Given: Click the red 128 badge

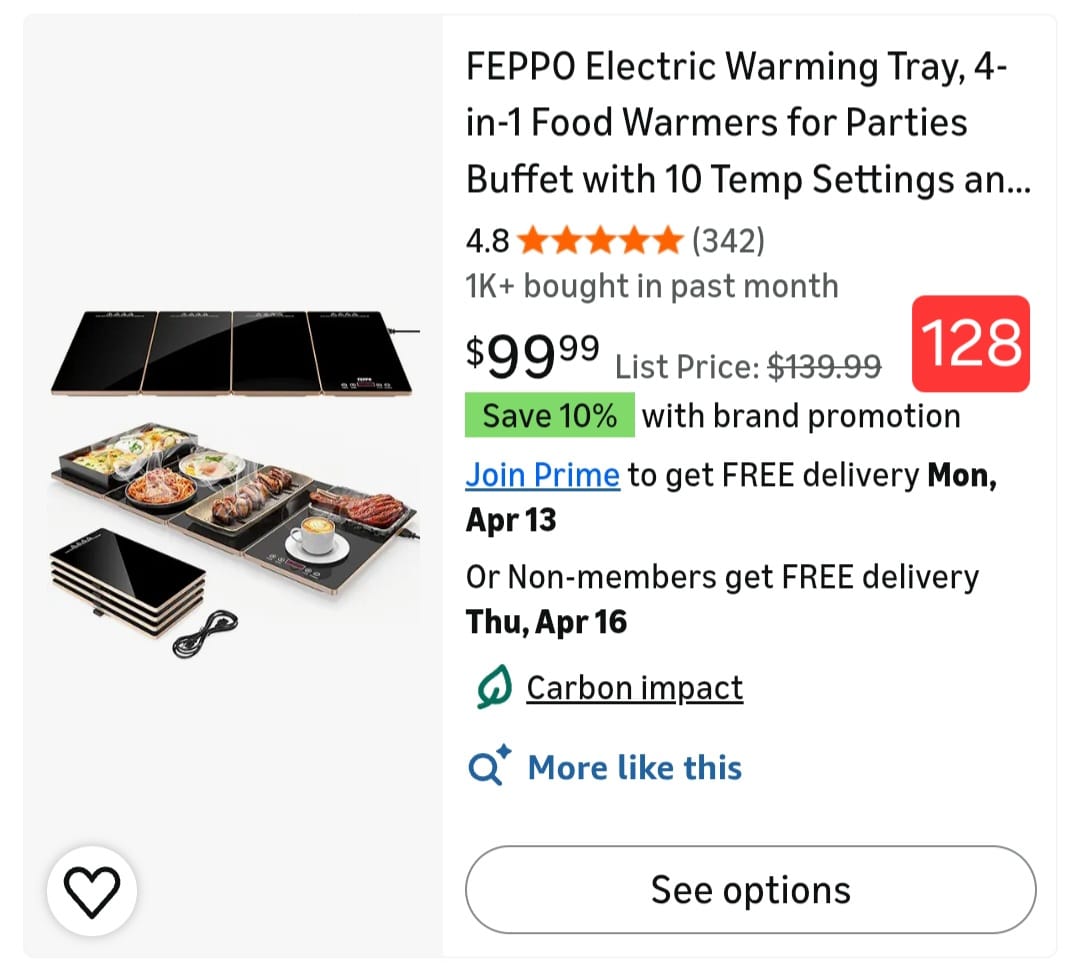Looking at the screenshot, I should click(x=971, y=343).
